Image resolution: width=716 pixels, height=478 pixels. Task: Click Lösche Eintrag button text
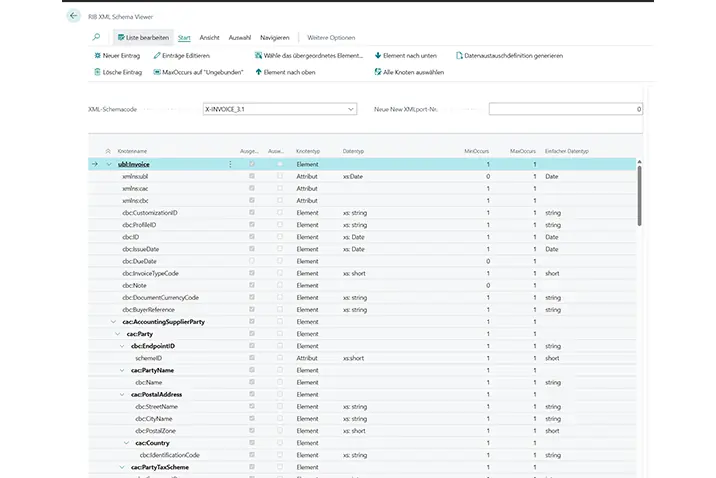tap(122, 72)
